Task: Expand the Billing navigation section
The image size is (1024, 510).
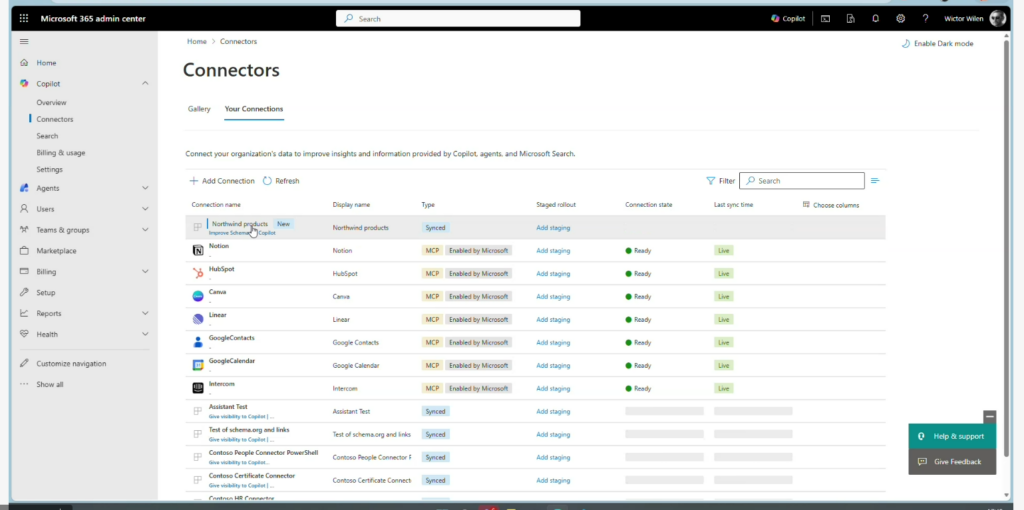Action: (x=145, y=272)
